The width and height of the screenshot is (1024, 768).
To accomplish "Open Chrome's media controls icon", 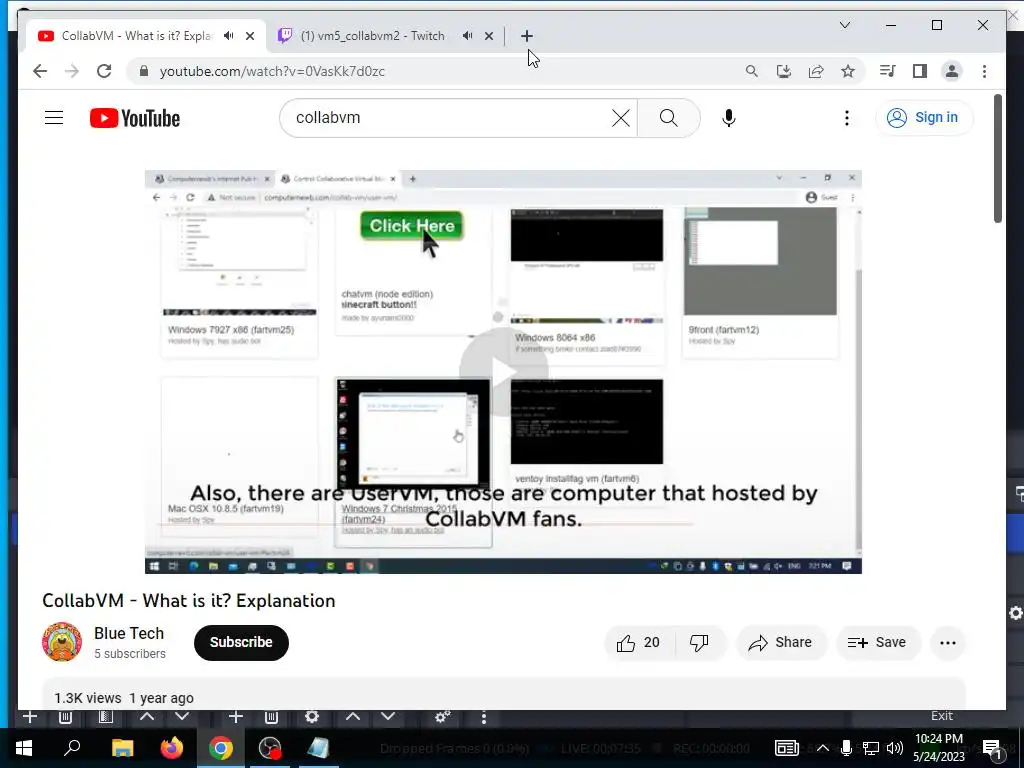I will click(888, 71).
